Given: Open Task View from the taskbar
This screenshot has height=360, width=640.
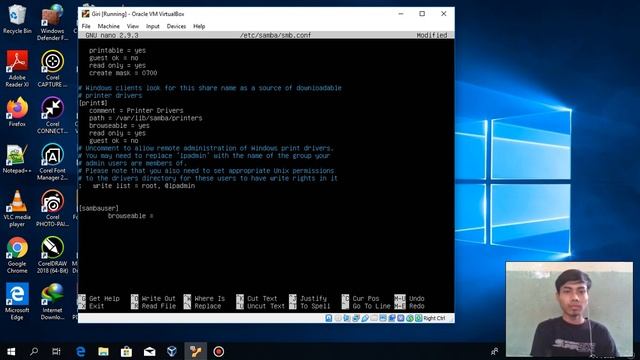Looking at the screenshot, I should (x=56, y=351).
